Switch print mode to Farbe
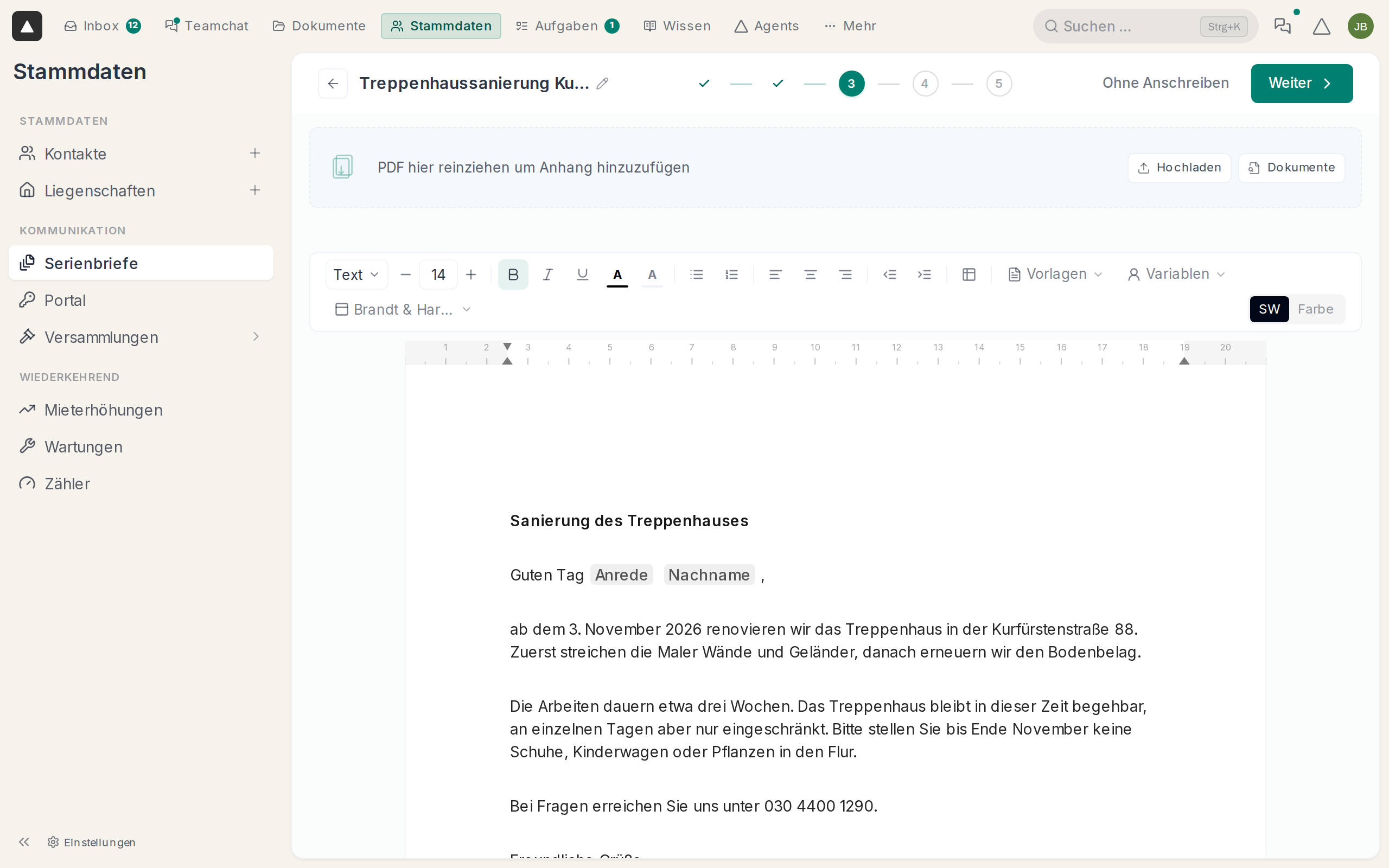1389x868 pixels. (x=1316, y=309)
